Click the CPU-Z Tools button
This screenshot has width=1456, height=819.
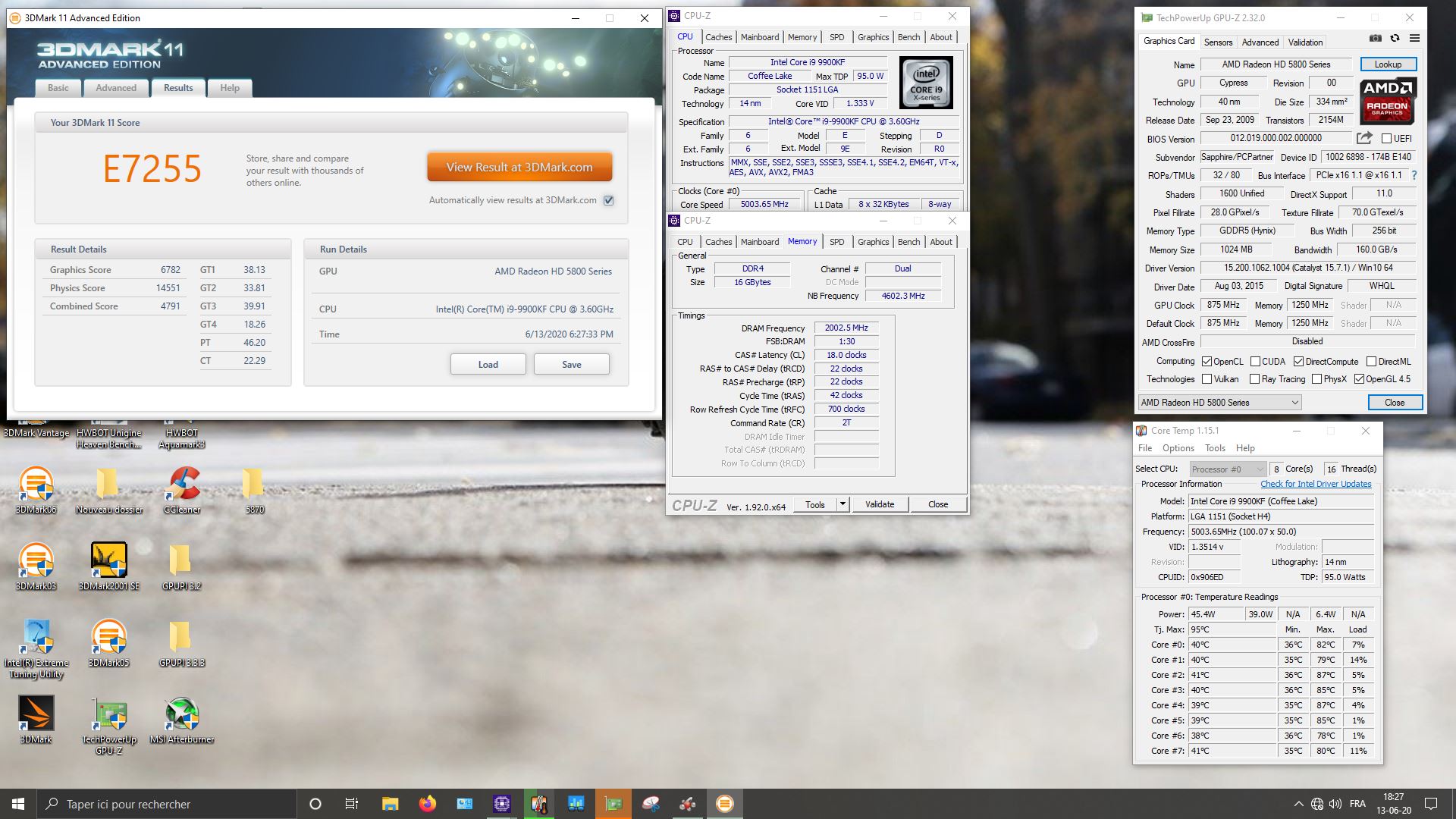815,504
